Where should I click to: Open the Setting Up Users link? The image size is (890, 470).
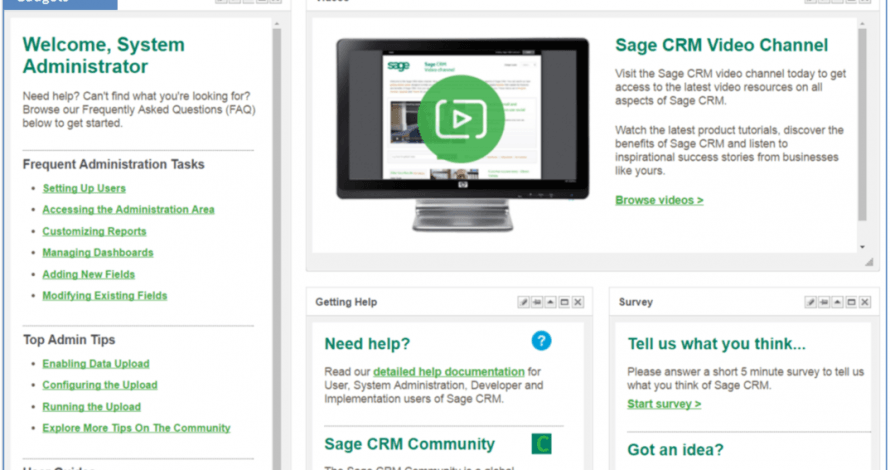[84, 188]
